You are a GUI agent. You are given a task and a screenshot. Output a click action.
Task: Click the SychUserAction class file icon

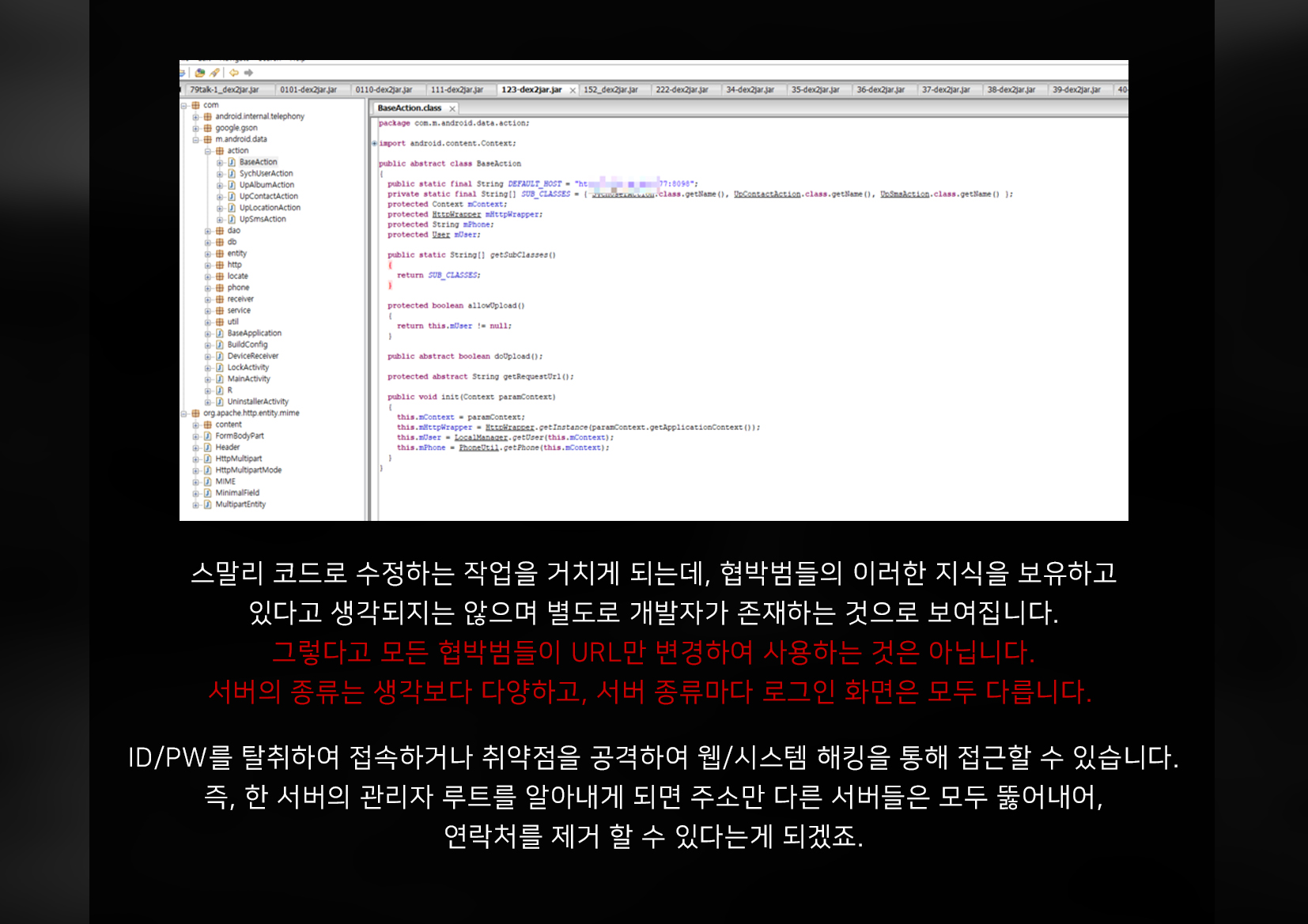pyautogui.click(x=232, y=173)
